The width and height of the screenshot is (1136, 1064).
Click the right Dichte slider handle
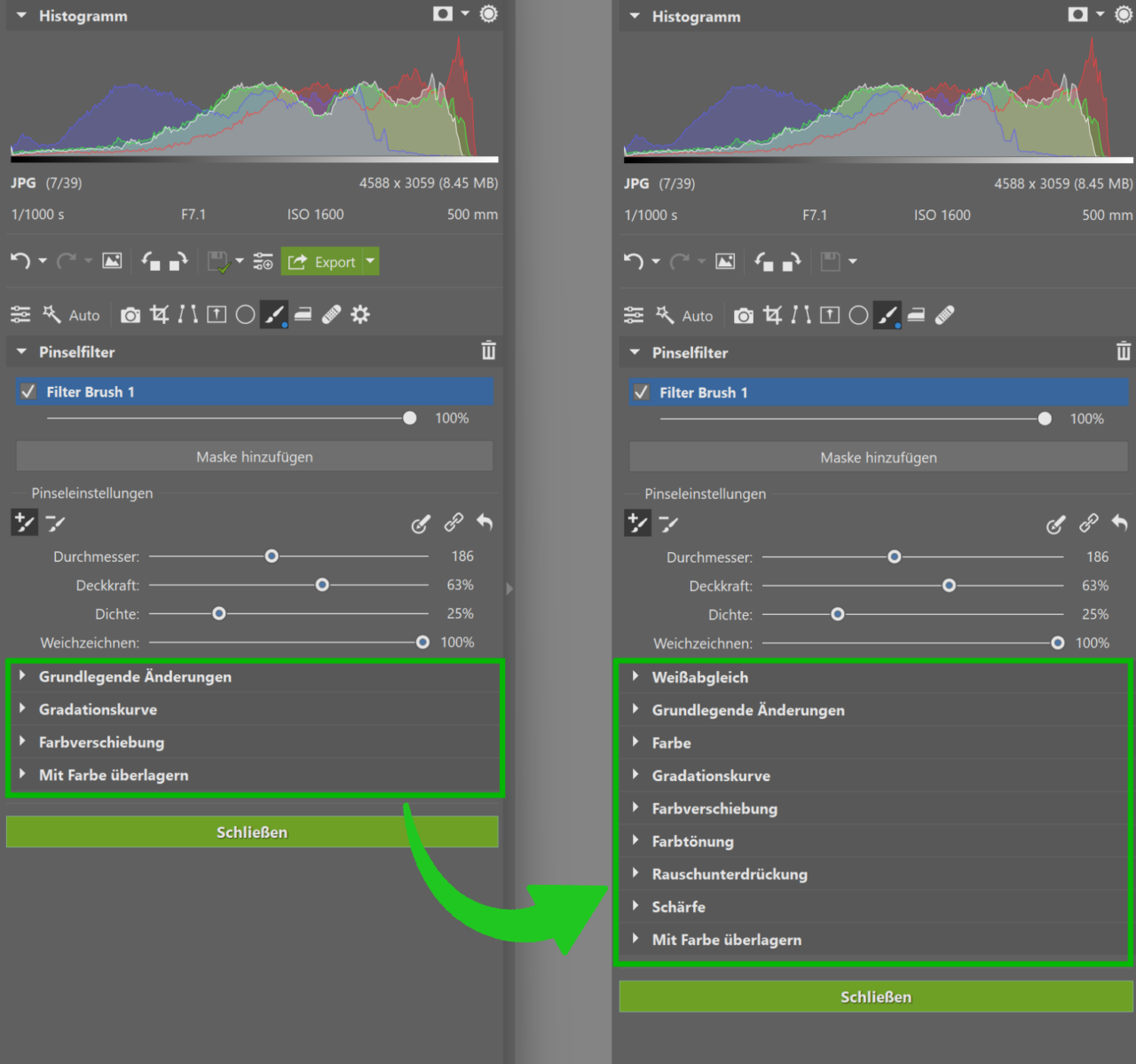[x=837, y=614]
